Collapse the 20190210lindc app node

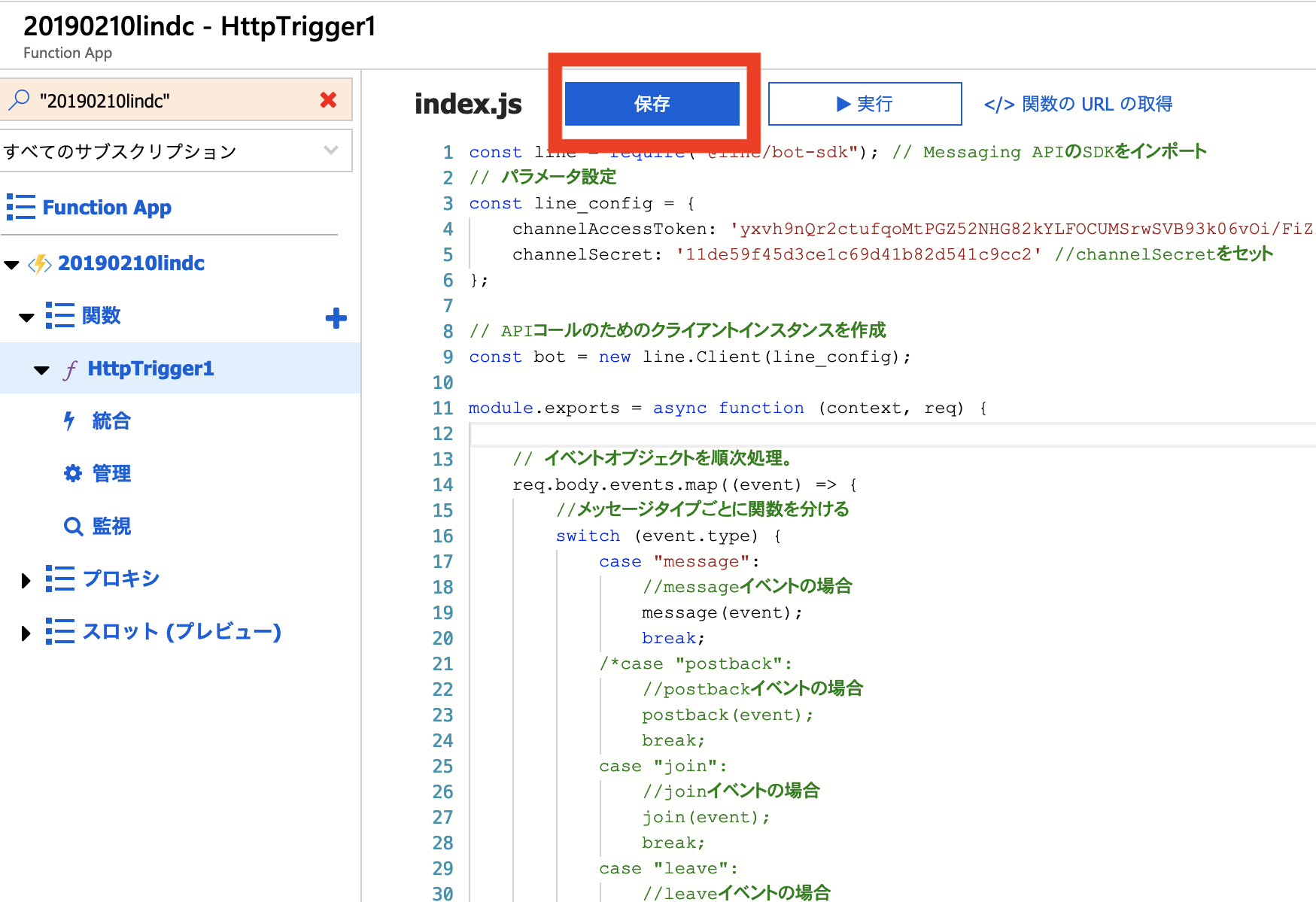click(x=11, y=264)
